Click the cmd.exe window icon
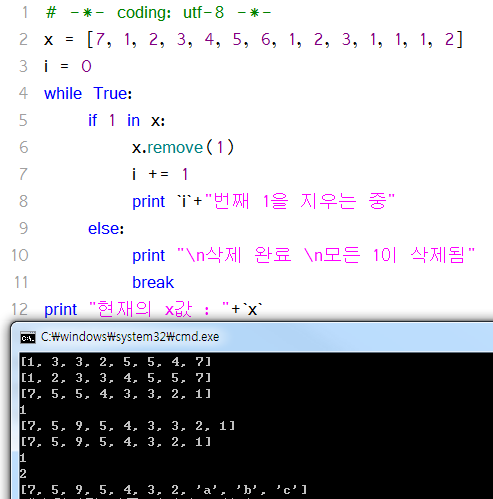This screenshot has width=493, height=499. click(28, 337)
